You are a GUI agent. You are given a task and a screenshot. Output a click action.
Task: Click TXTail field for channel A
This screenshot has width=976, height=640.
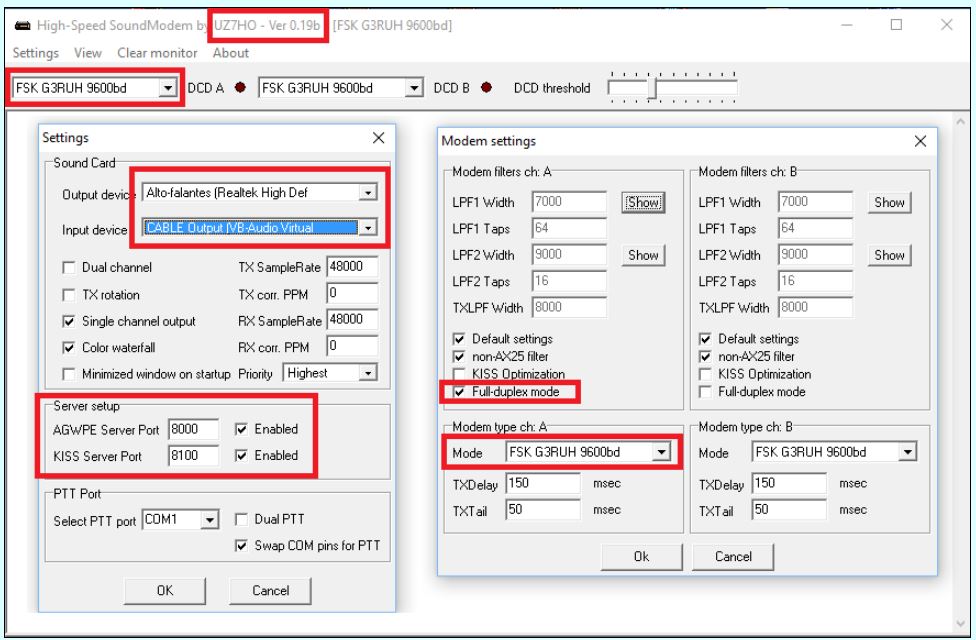pos(543,509)
